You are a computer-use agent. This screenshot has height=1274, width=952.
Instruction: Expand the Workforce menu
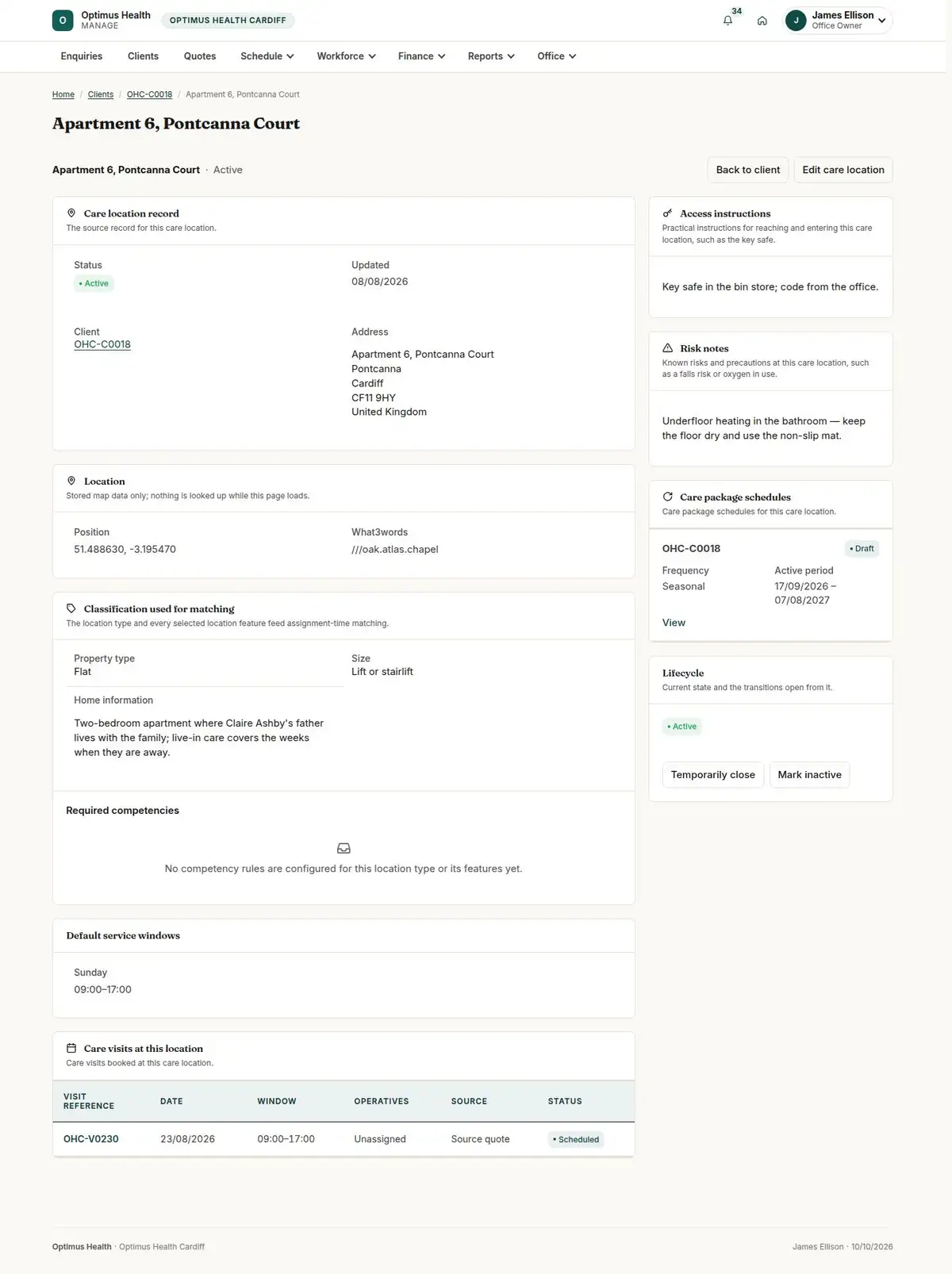click(x=347, y=56)
